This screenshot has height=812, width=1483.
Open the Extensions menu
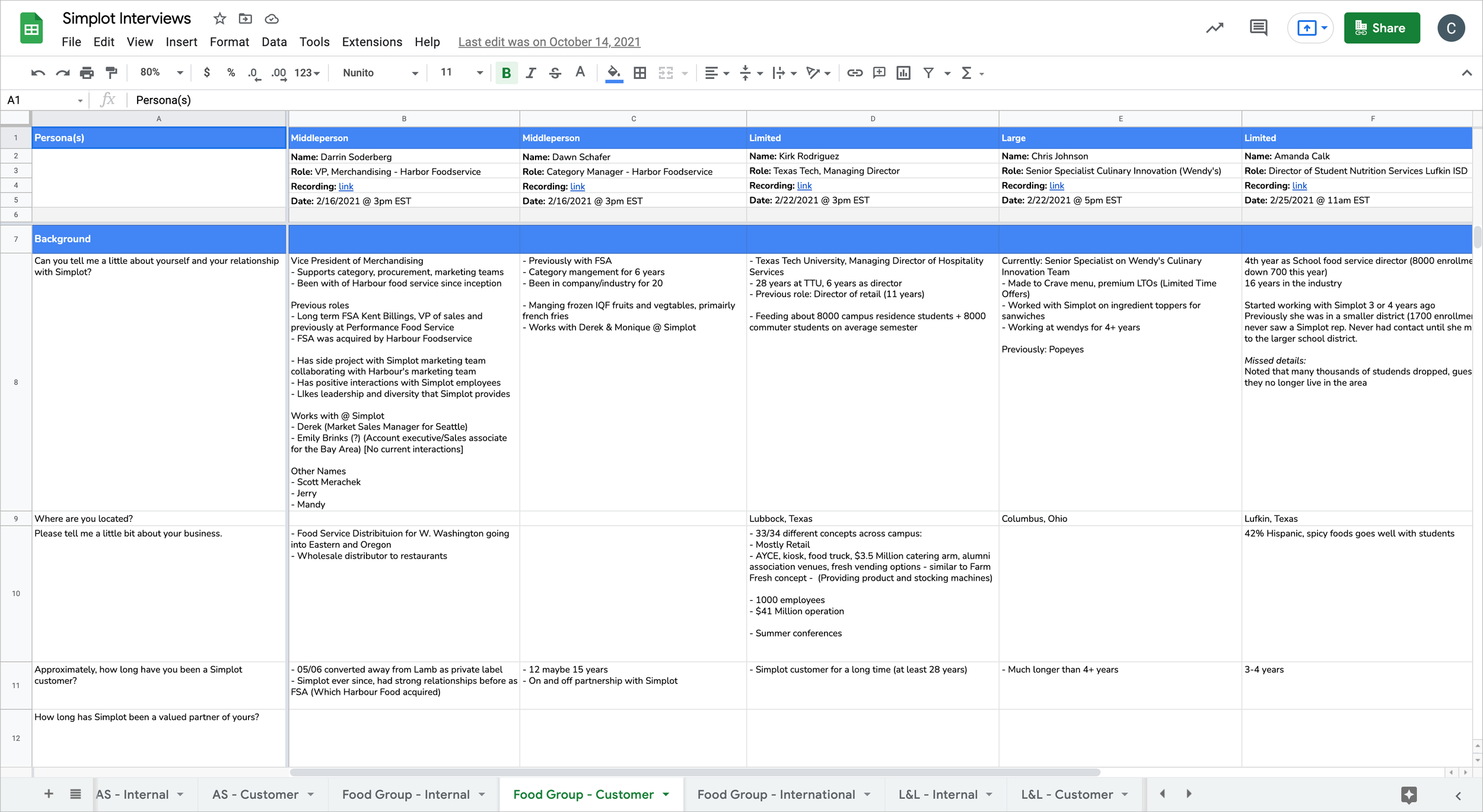coord(372,42)
